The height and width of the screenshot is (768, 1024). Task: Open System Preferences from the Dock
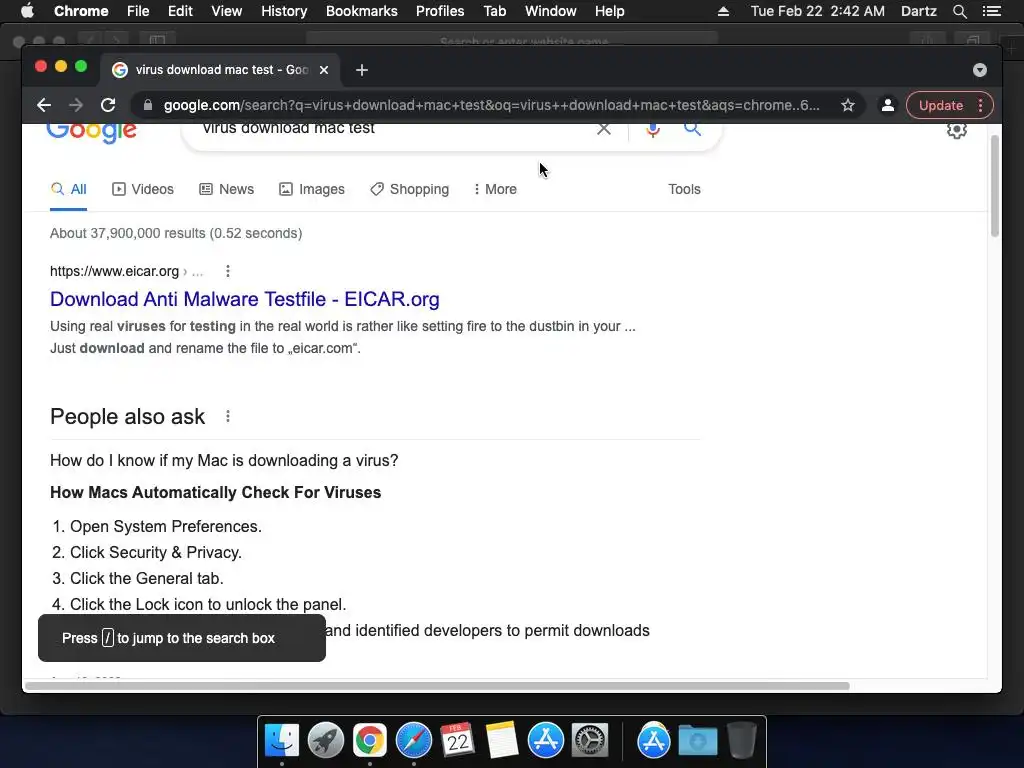(590, 741)
